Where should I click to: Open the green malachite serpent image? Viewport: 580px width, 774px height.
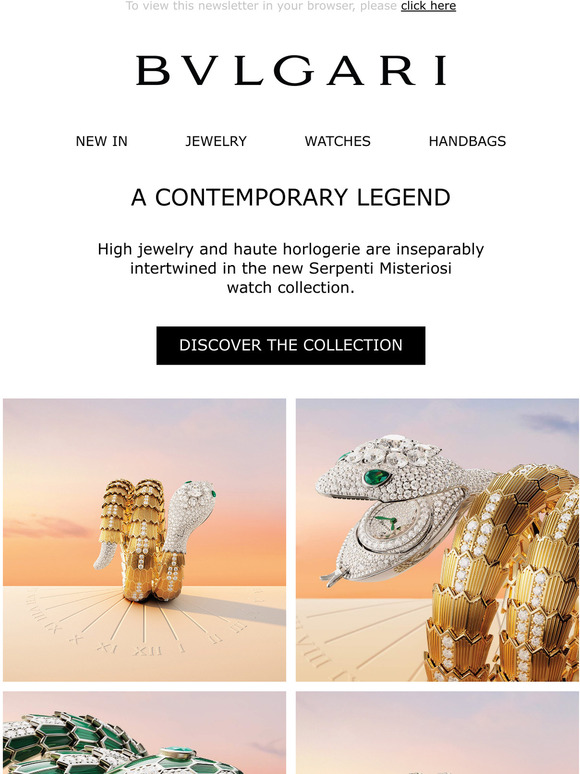pos(144,733)
